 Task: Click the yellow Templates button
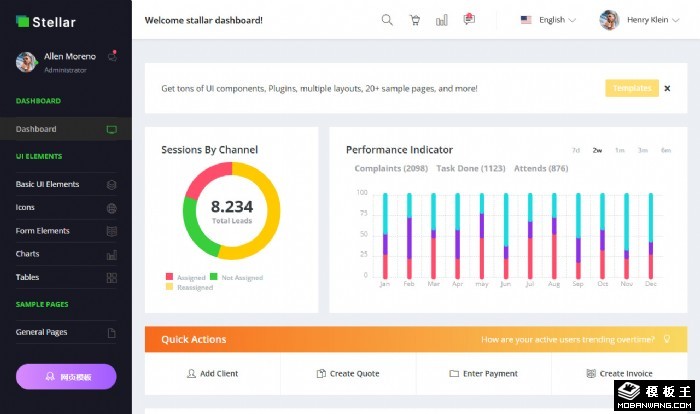pos(632,88)
